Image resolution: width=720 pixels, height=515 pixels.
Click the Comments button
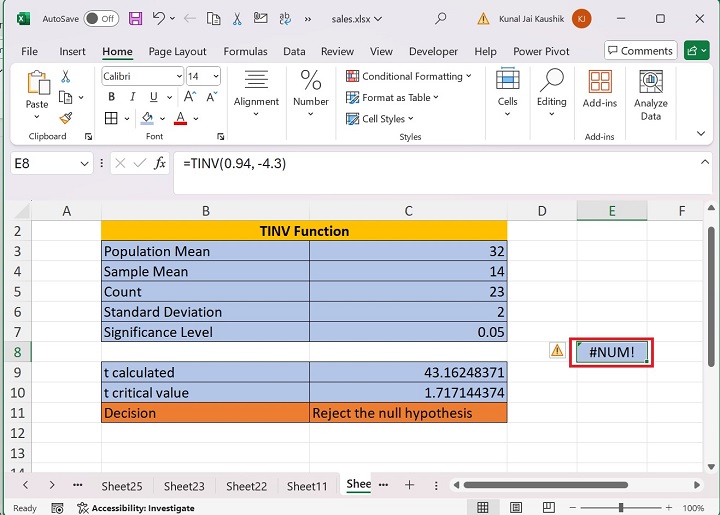coord(639,51)
